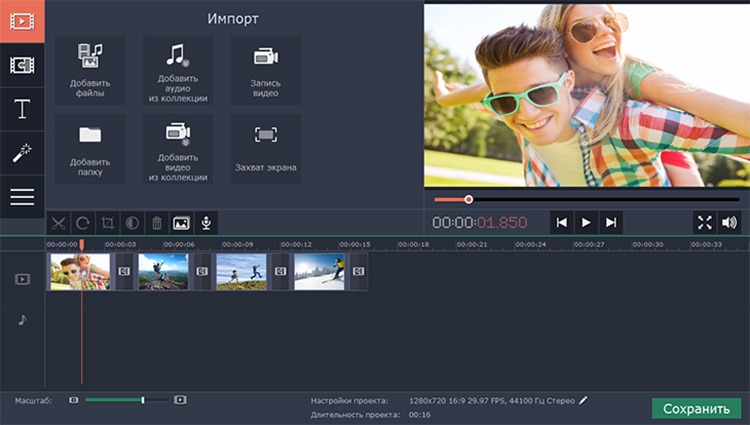
Task: Select the crop tool
Action: [x=108, y=223]
